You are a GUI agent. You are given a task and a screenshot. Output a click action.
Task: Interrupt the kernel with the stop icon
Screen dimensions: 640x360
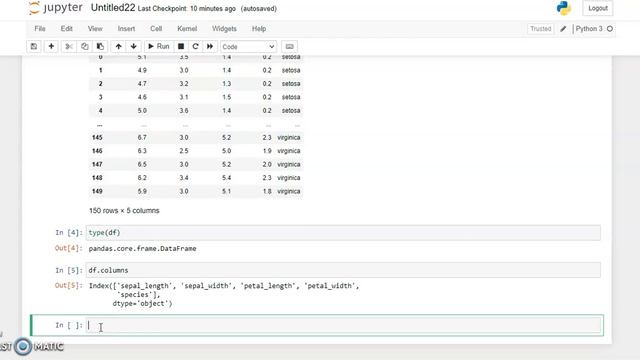(181, 47)
